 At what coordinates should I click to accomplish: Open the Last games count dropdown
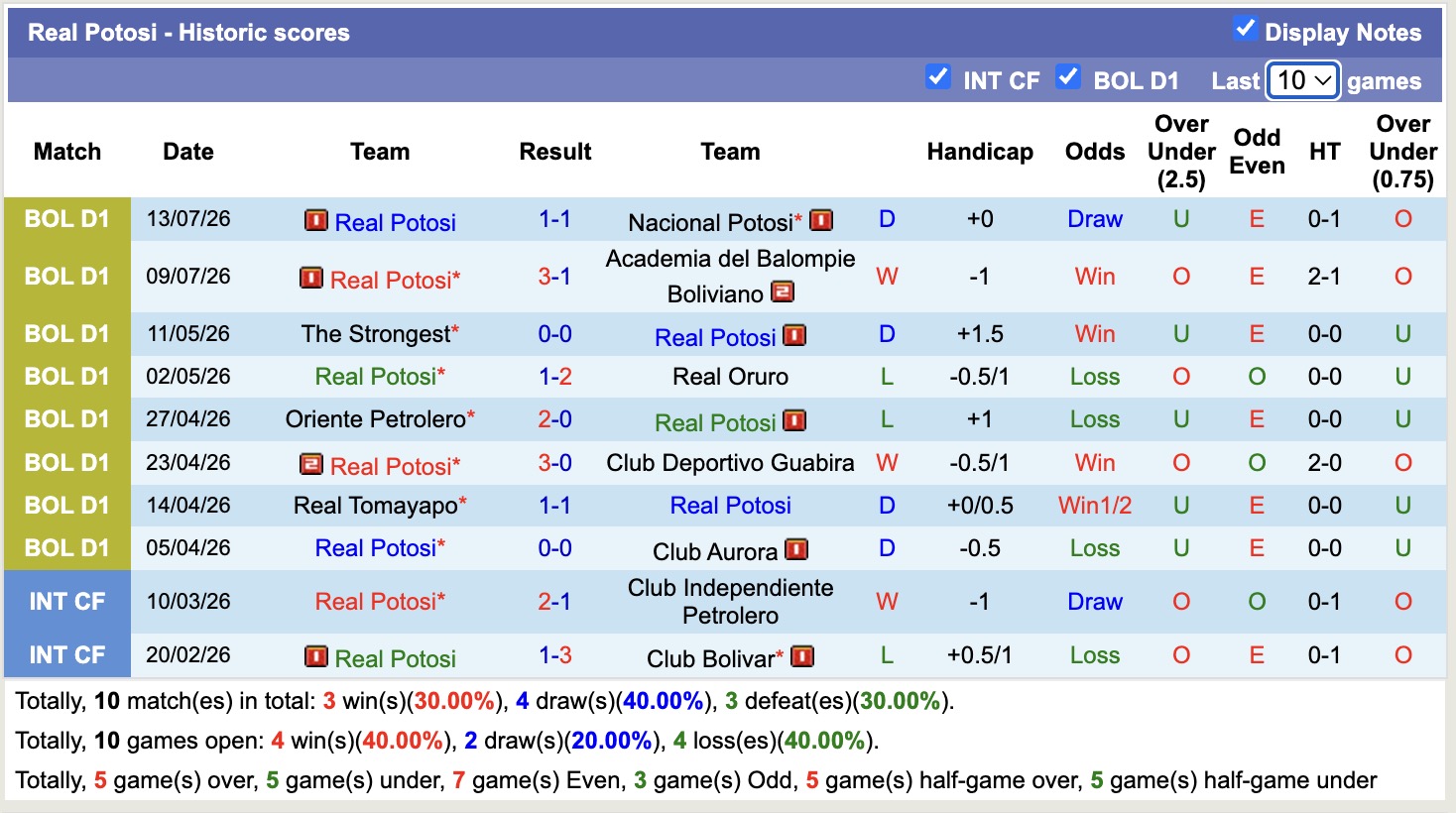1303,80
